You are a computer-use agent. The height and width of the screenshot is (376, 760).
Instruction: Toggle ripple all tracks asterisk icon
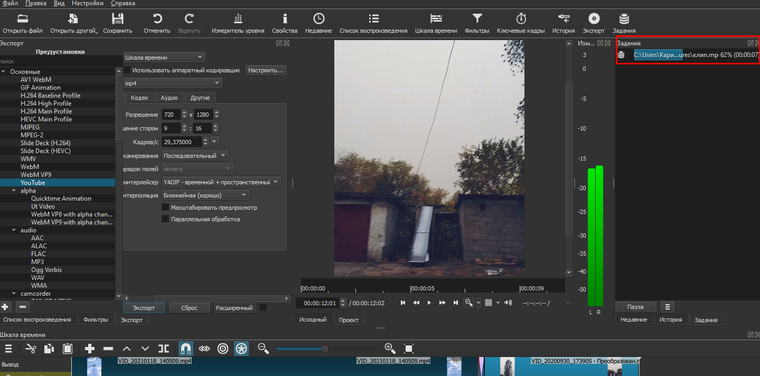(241, 348)
